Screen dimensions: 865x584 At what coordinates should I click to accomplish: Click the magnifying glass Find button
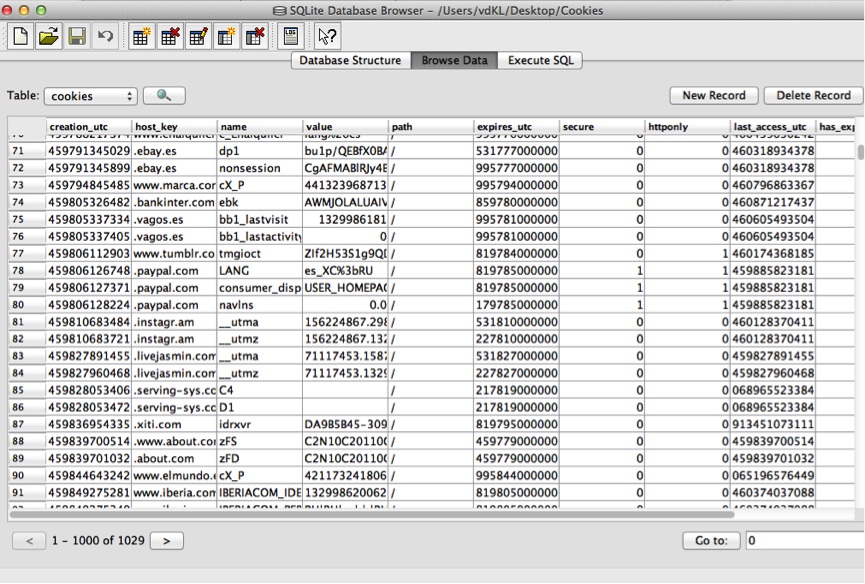164,95
